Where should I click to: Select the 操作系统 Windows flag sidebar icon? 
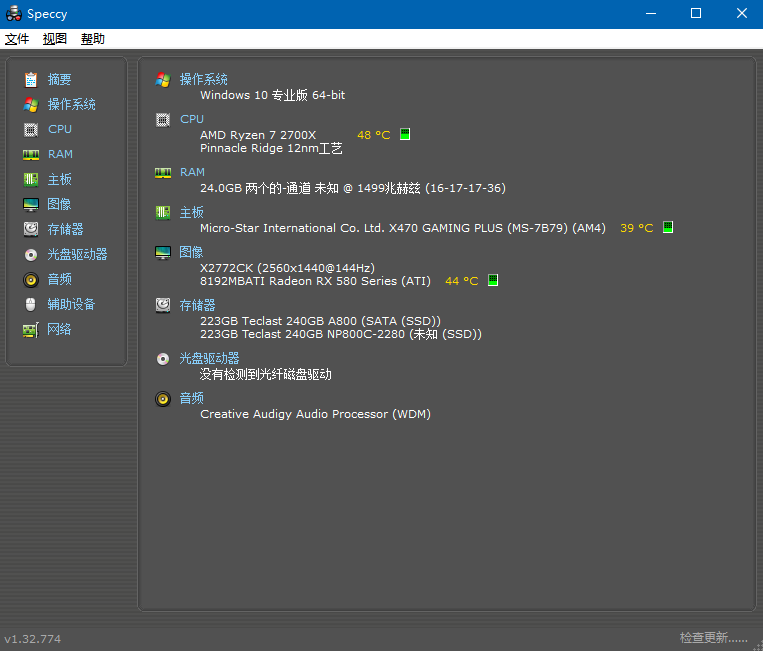click(31, 104)
